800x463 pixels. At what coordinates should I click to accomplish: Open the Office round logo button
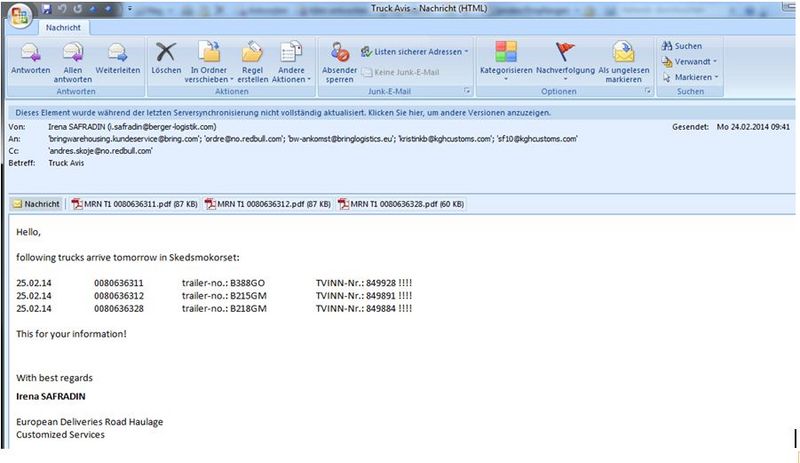[19, 17]
